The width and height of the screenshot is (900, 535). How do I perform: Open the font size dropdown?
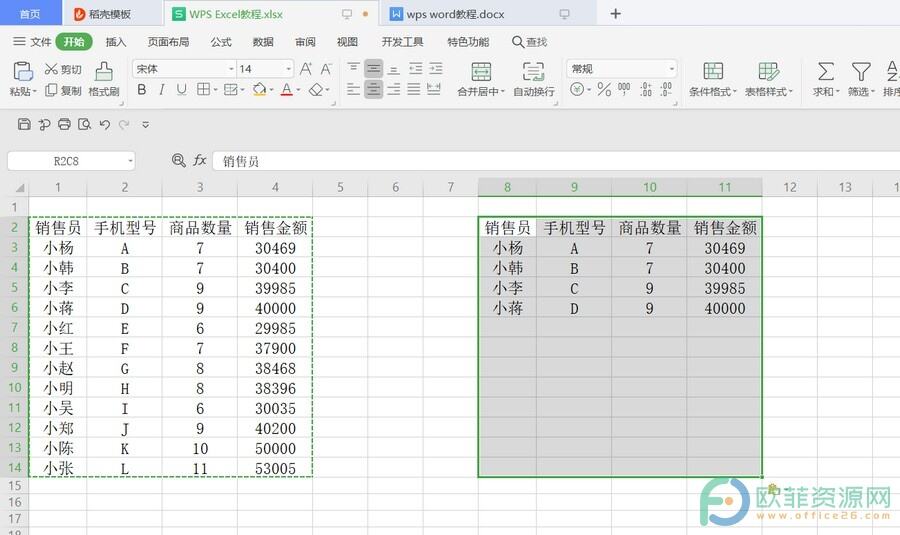pyautogui.click(x=288, y=69)
